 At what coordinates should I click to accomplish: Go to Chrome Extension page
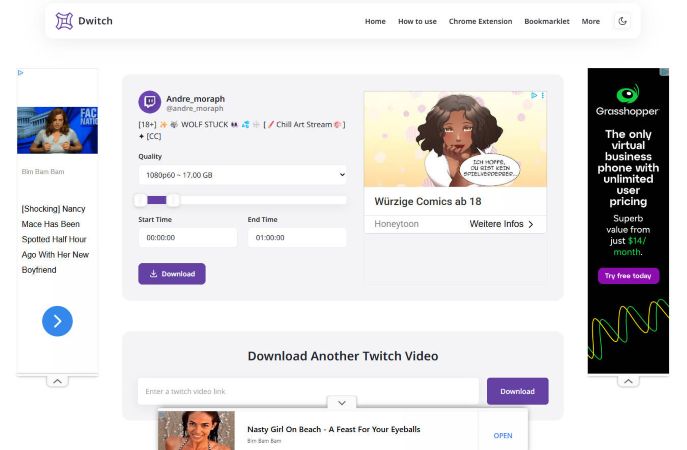480,21
